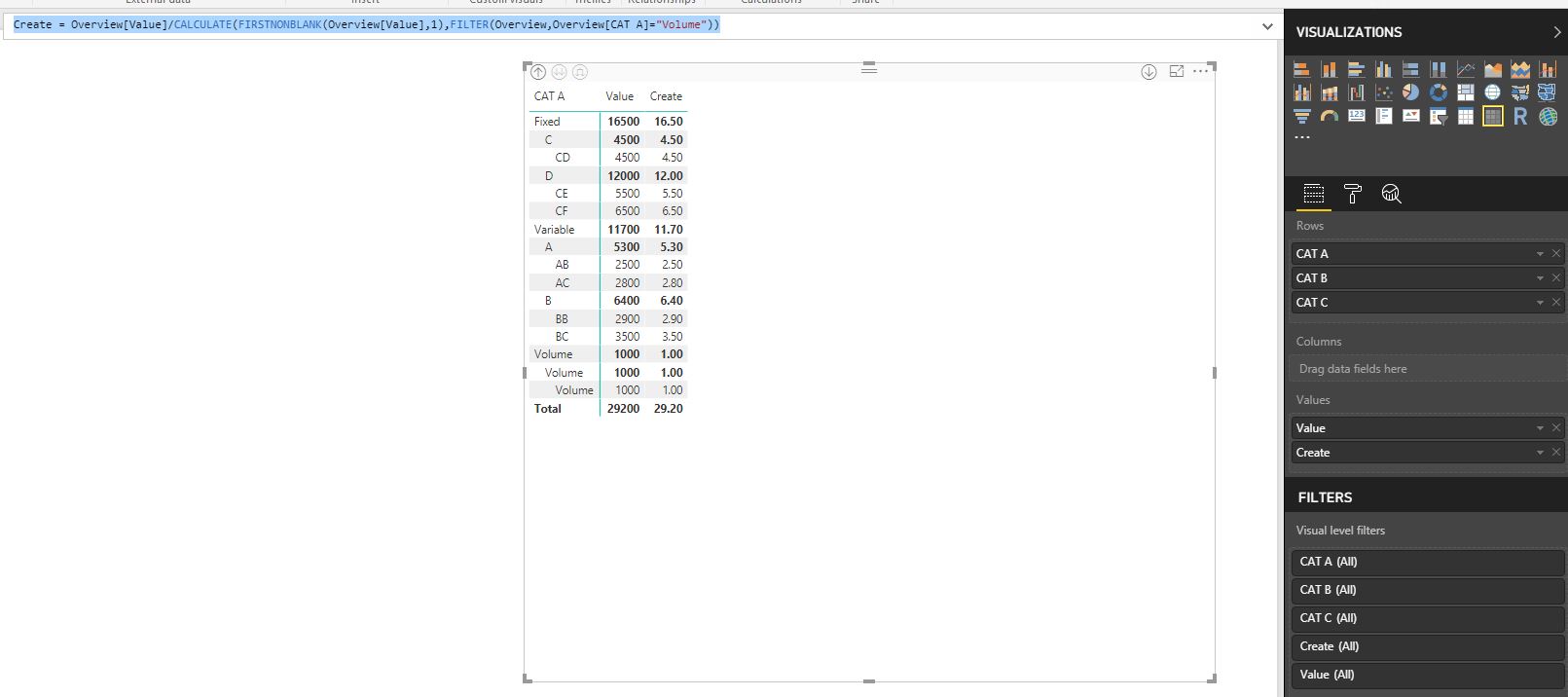Image resolution: width=1568 pixels, height=697 pixels.
Task: Select the treemap visual
Action: point(1466,92)
